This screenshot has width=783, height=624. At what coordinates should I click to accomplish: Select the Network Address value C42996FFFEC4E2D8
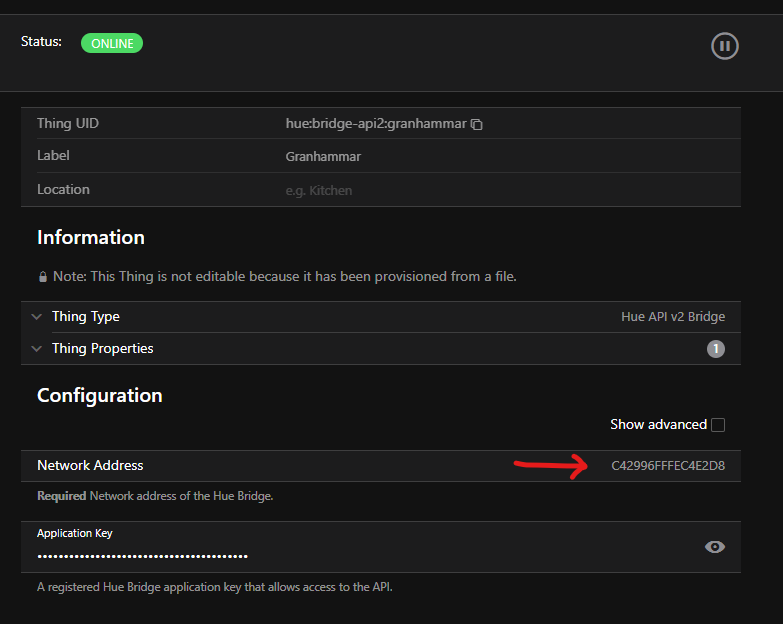click(x=668, y=466)
